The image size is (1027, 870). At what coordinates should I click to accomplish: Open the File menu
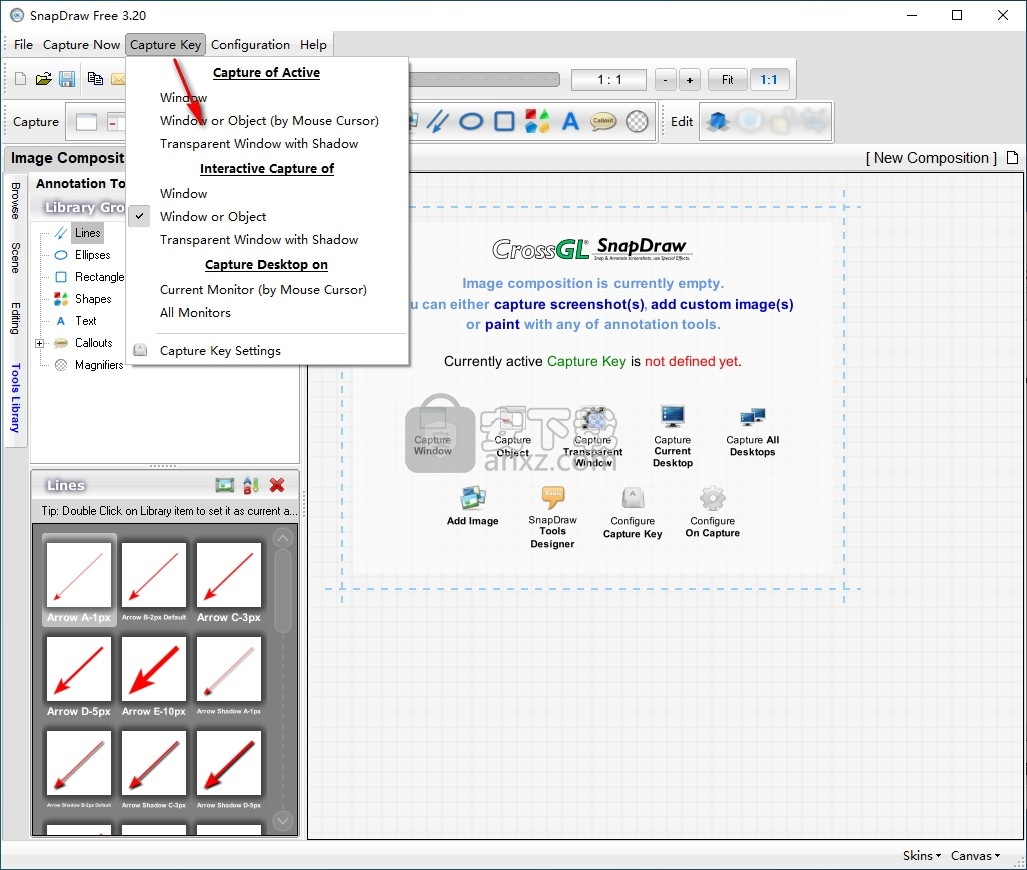(23, 45)
